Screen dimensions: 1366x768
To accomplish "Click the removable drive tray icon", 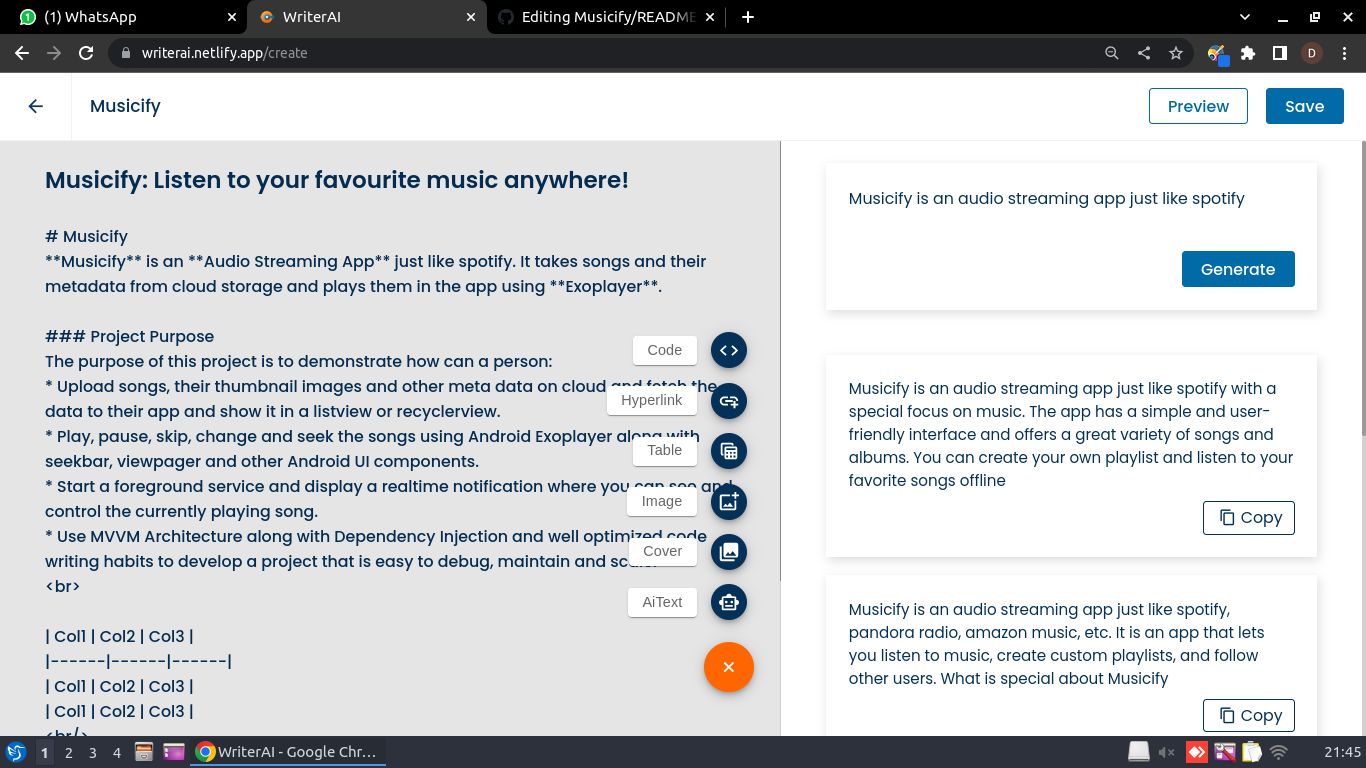I will pos(1139,752).
